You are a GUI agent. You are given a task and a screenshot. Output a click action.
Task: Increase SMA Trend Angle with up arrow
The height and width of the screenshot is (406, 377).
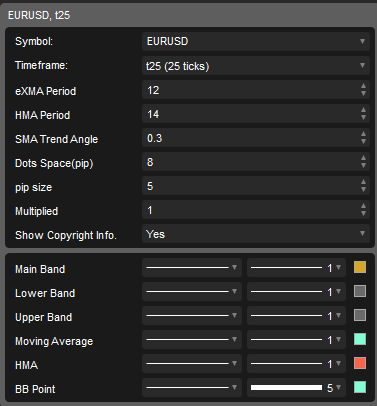(363, 134)
